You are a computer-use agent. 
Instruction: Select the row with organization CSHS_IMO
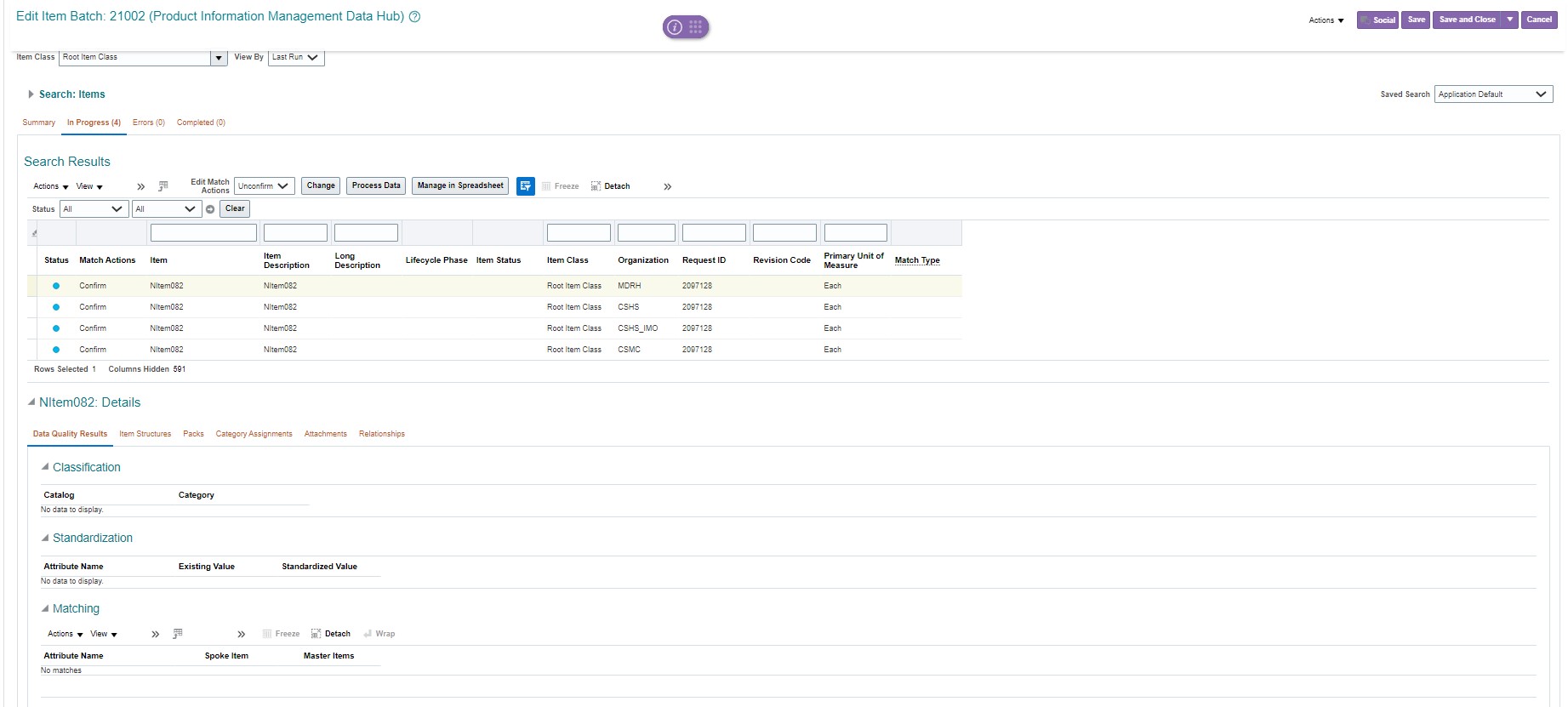(x=494, y=328)
